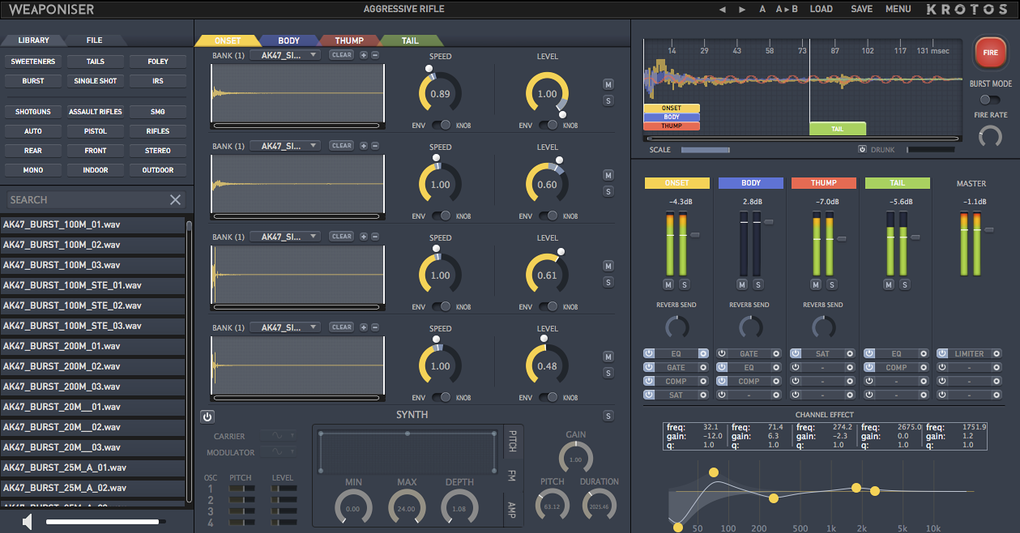Open the CARRIER waveform dropdown

[x=278, y=435]
